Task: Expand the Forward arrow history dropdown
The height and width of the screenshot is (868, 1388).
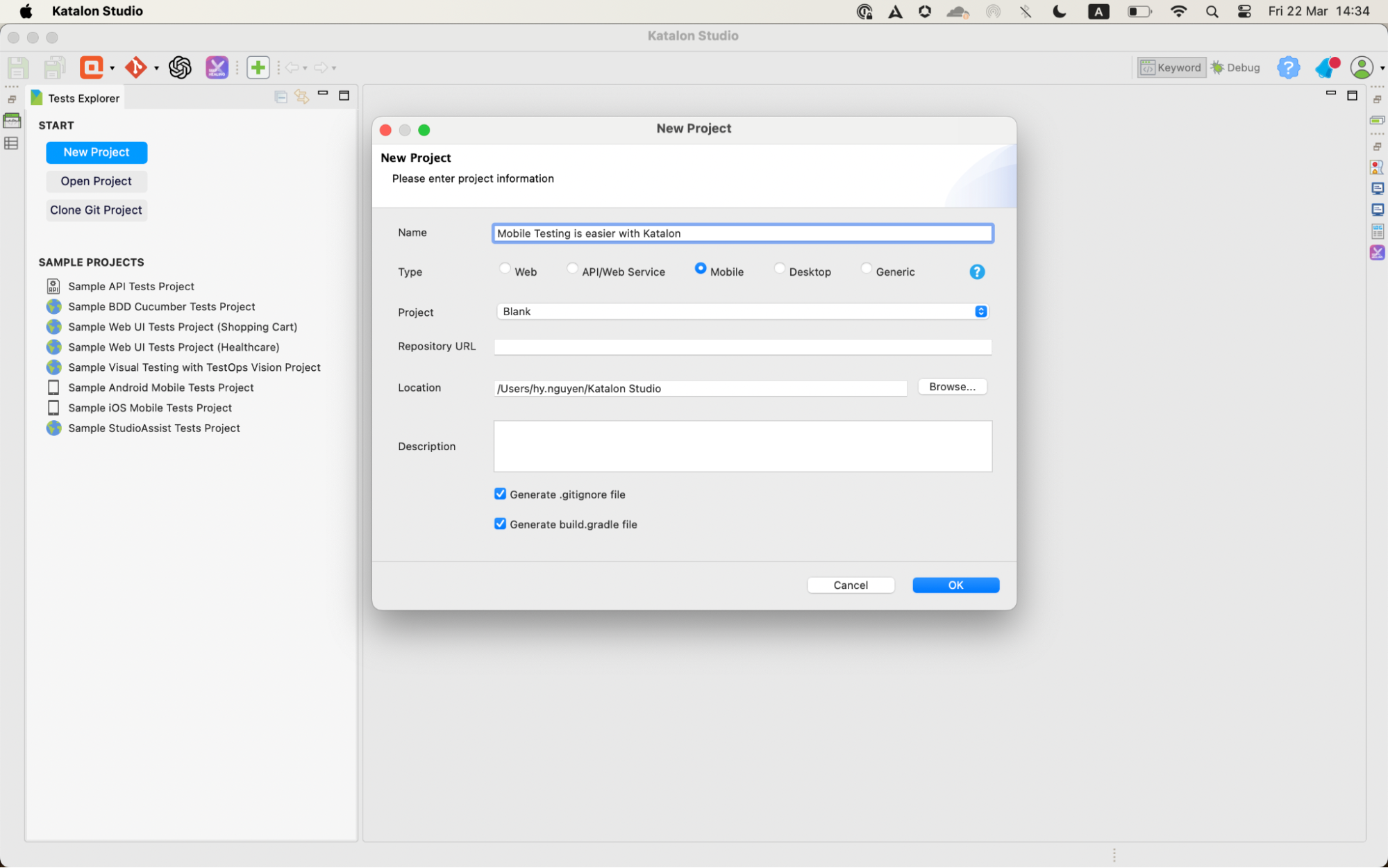Action: [x=334, y=68]
